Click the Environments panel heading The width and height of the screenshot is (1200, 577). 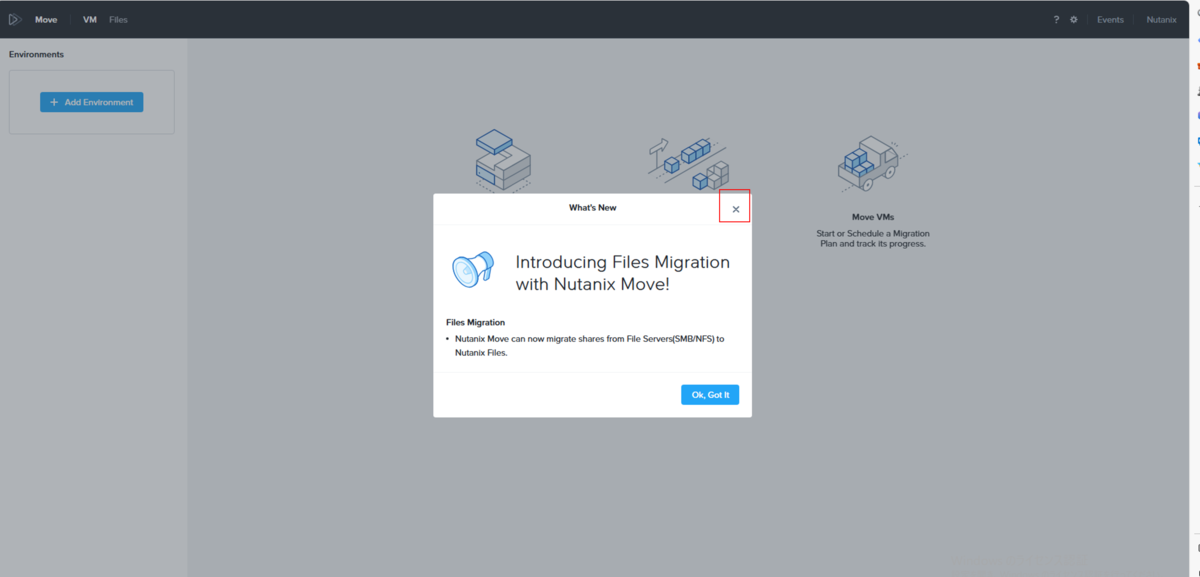(x=36, y=54)
